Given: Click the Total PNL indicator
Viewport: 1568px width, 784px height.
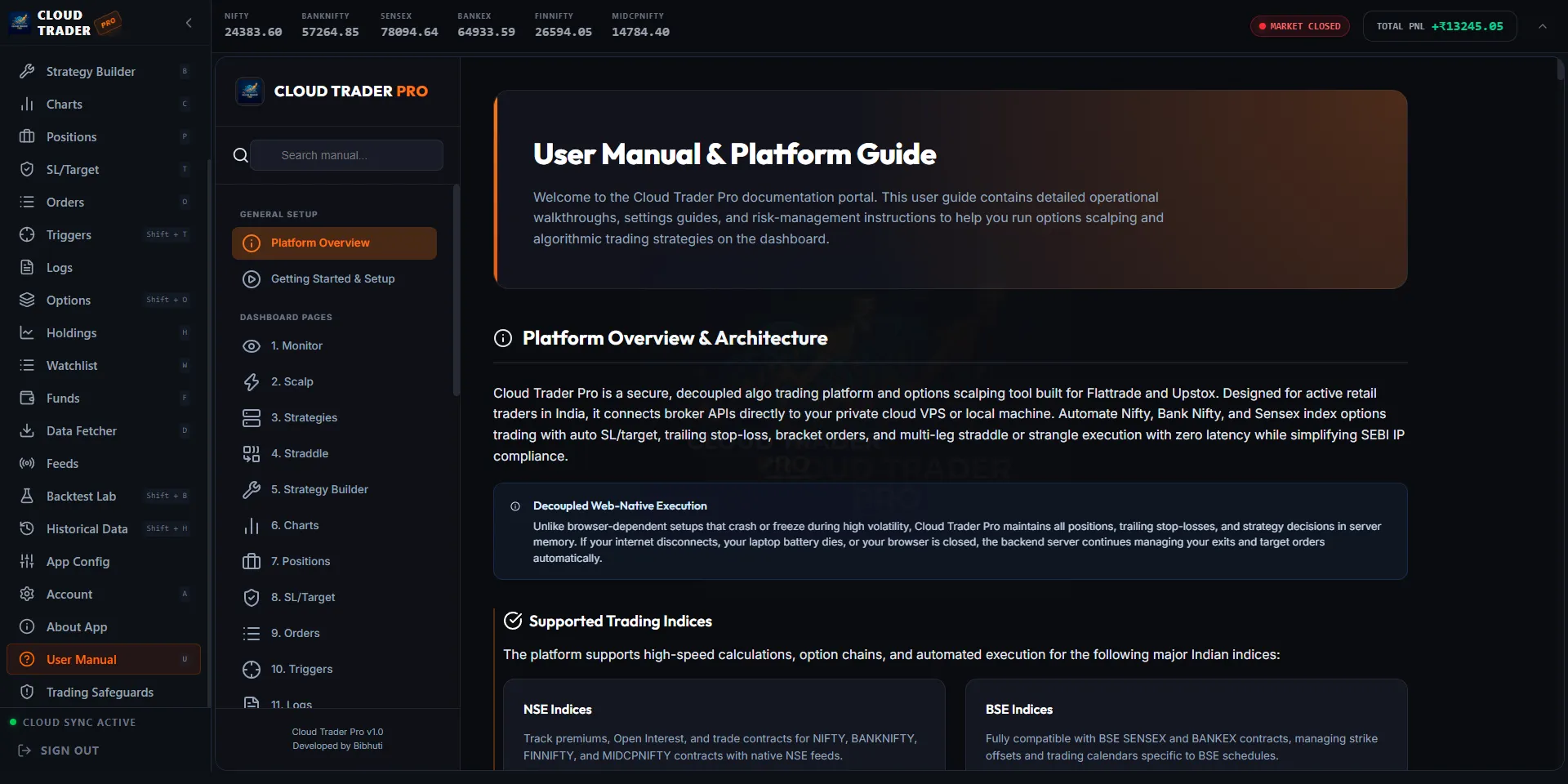Looking at the screenshot, I should pyautogui.click(x=1440, y=26).
